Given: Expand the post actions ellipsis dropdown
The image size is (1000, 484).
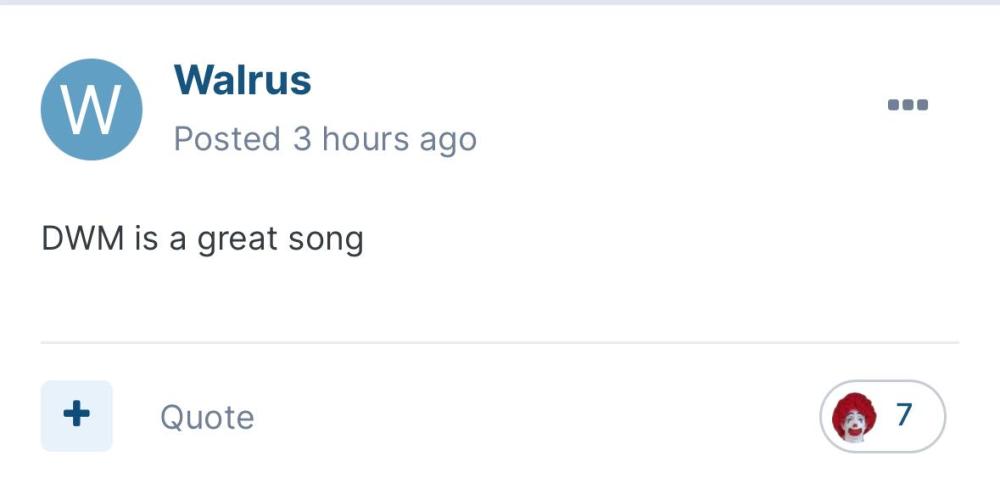Looking at the screenshot, I should pyautogui.click(x=908, y=104).
